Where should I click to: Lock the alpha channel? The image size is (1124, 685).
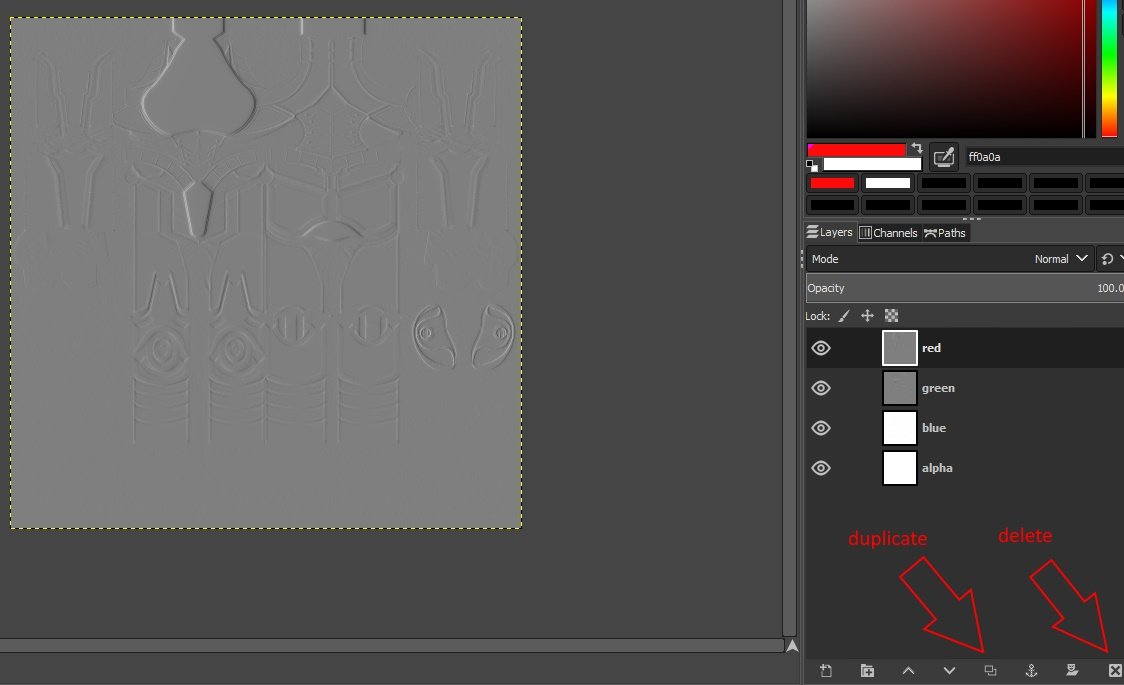tap(891, 316)
